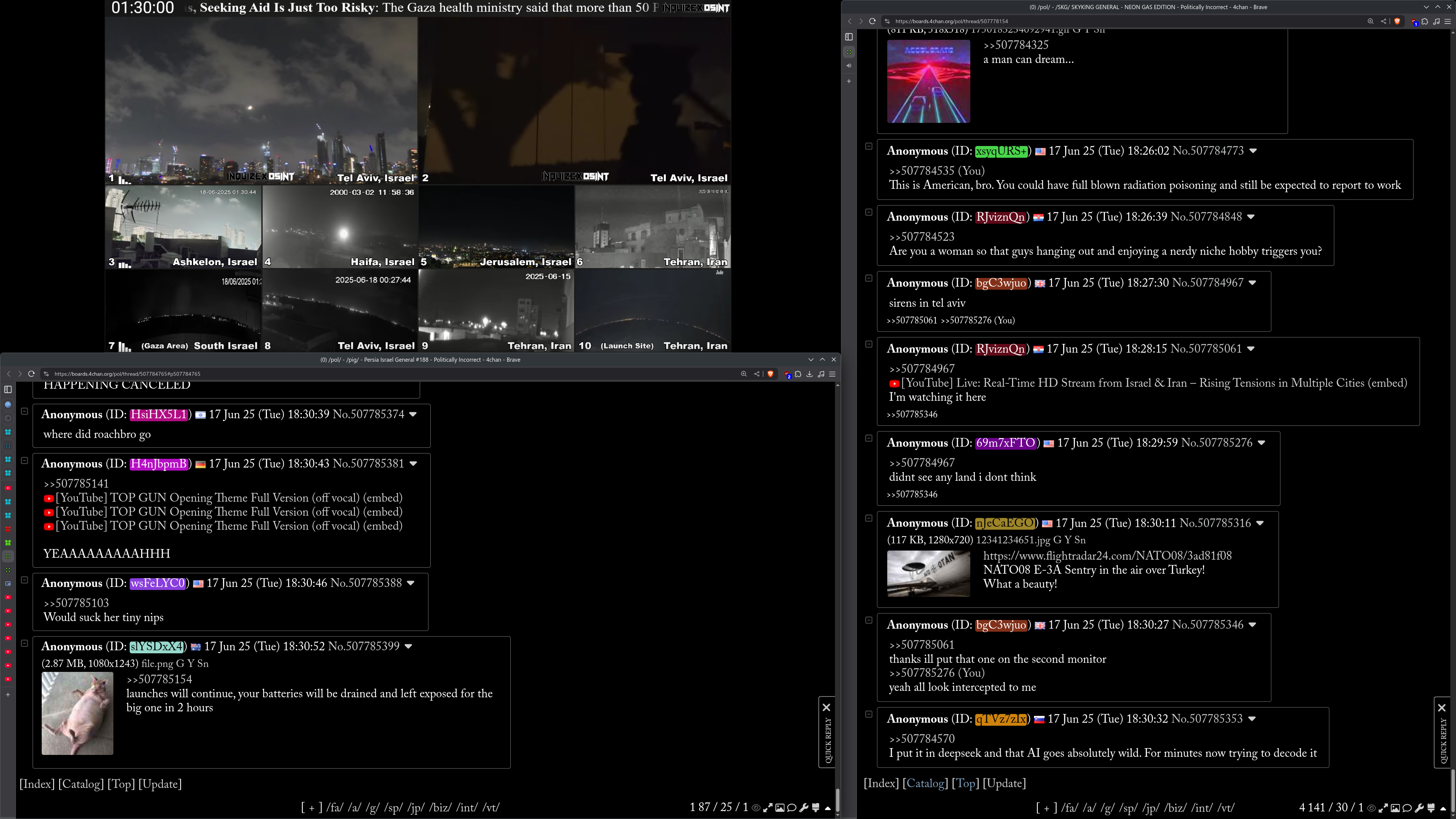Expand the cat image thumbnail in post 507785399

click(77, 713)
